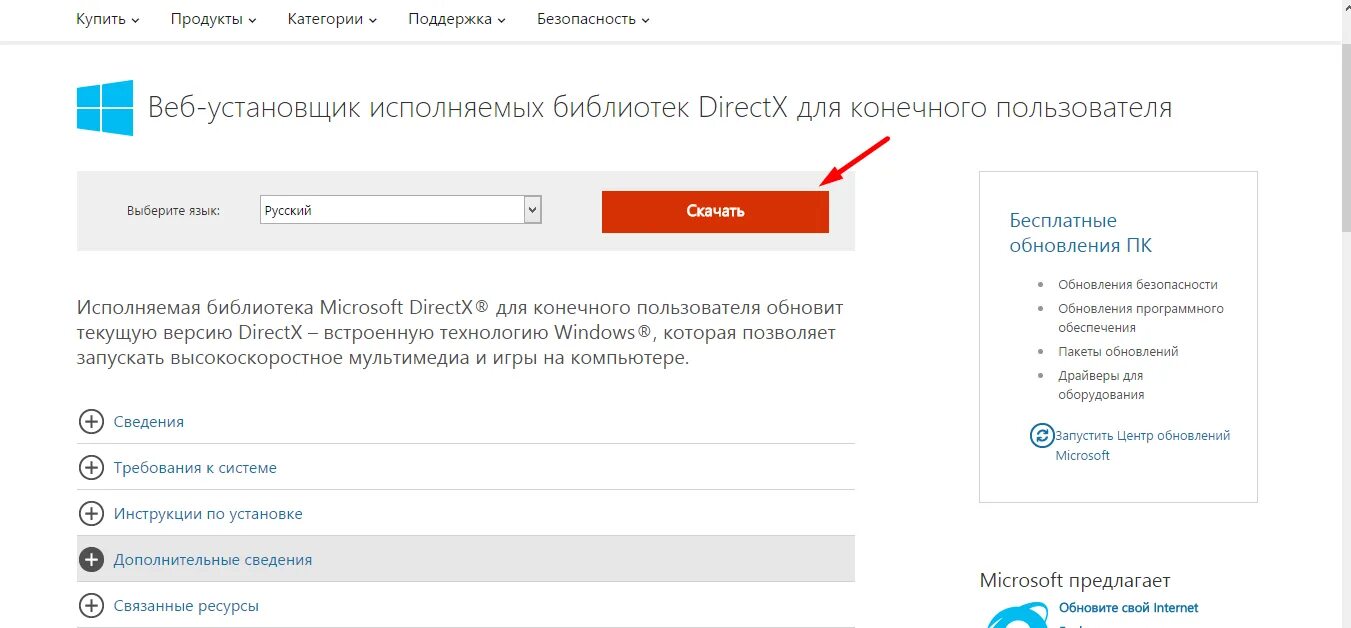1351x628 pixels.
Task: Open the Категории menu
Action: pyautogui.click(x=332, y=19)
